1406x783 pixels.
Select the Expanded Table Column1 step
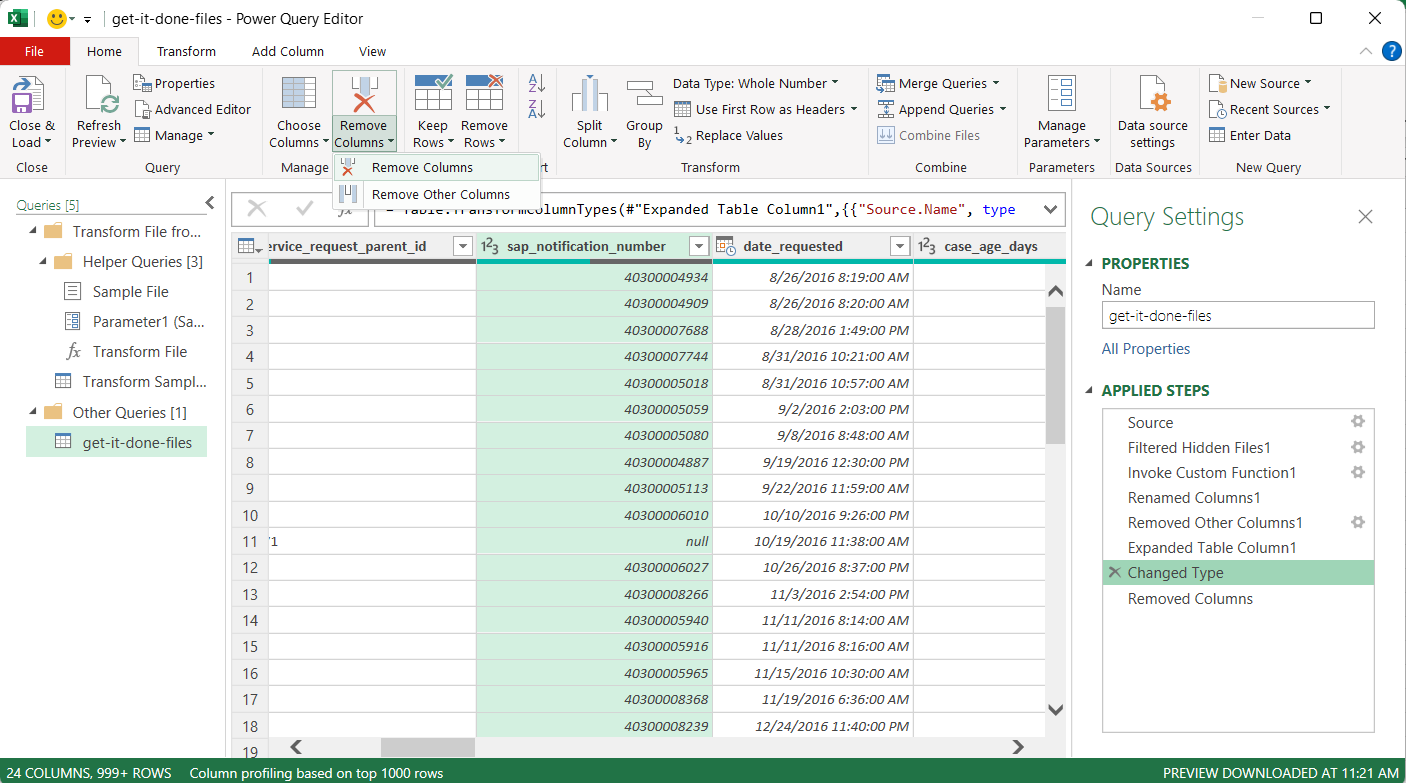pyautogui.click(x=1238, y=548)
